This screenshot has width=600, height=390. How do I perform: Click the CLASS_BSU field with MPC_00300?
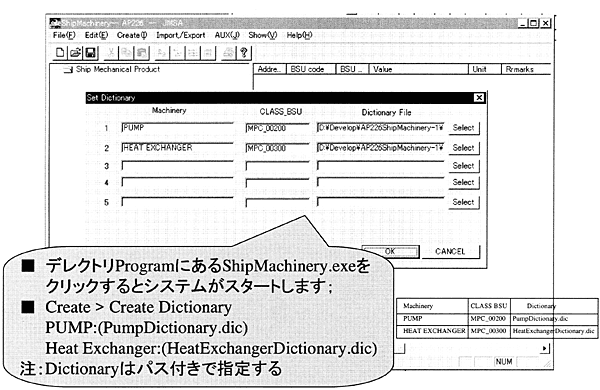click(277, 148)
